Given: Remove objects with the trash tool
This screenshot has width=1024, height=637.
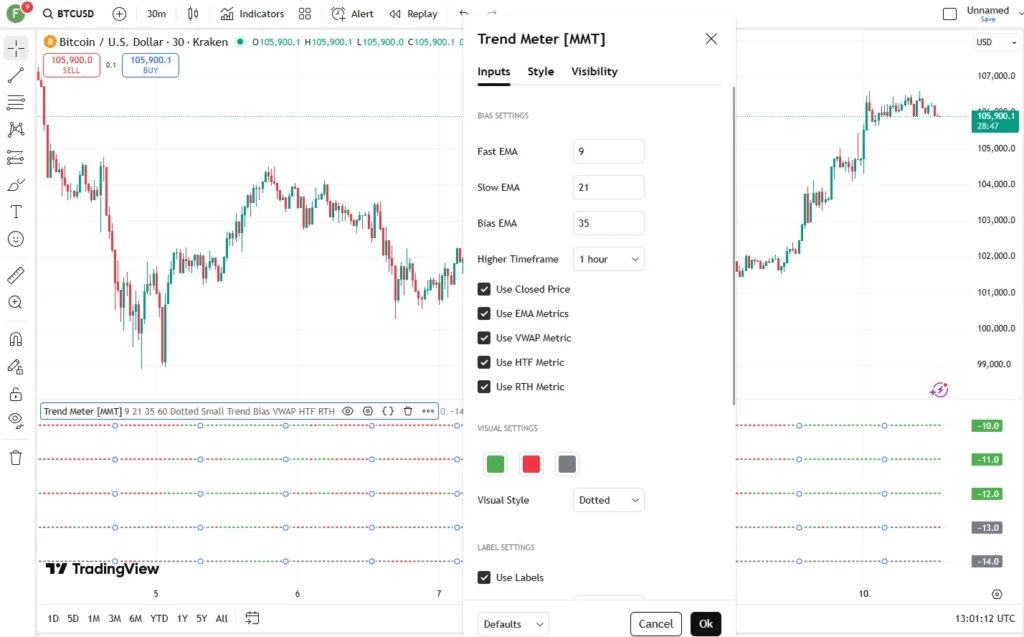Looking at the screenshot, I should click(16, 457).
